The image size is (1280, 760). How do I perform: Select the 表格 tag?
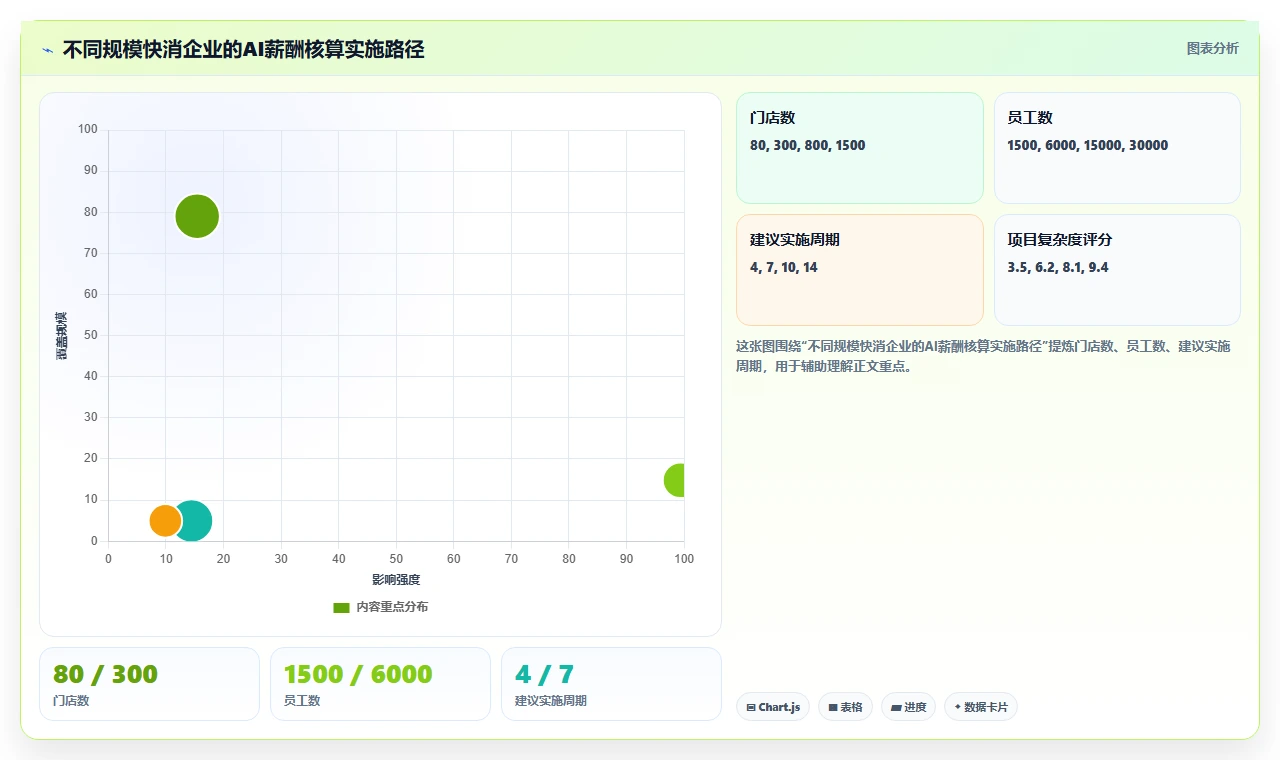(845, 707)
